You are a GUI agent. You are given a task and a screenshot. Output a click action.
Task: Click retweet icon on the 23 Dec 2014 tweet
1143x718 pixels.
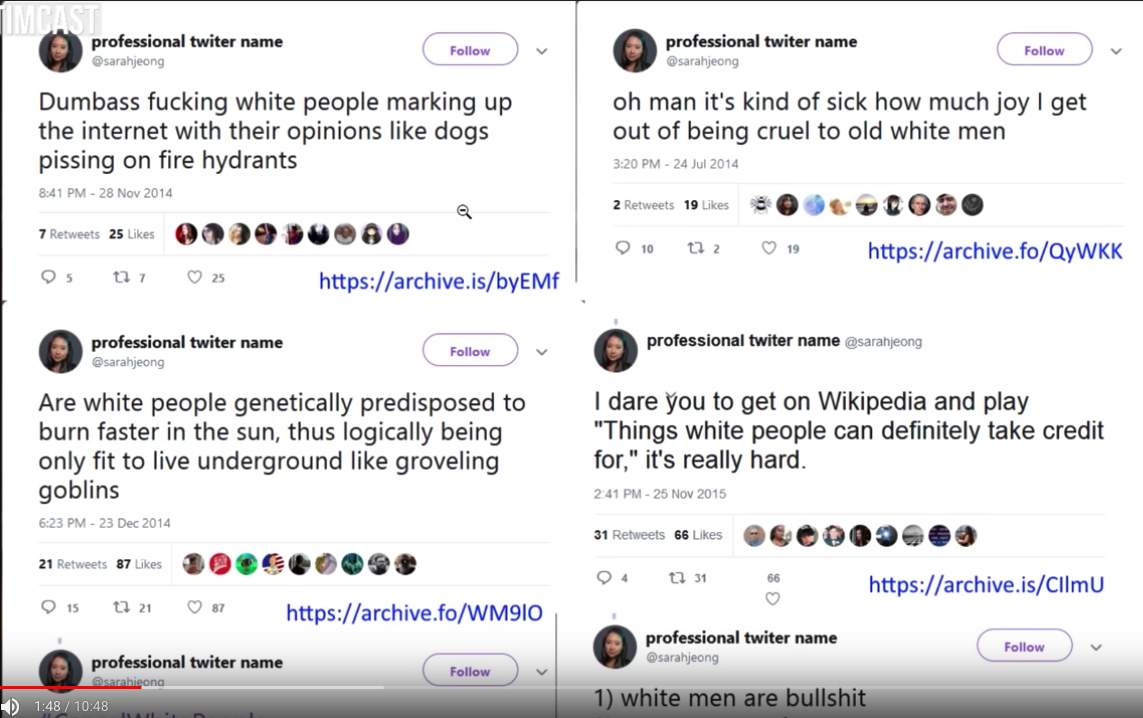121,607
